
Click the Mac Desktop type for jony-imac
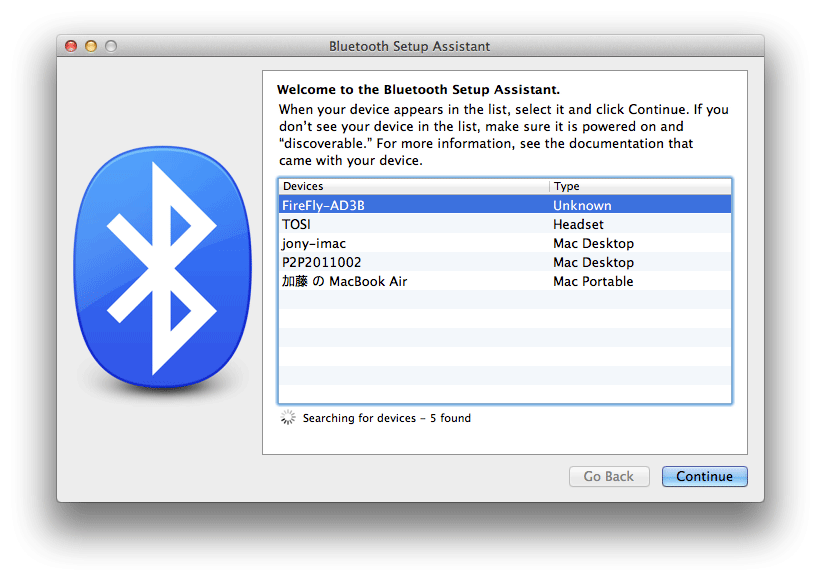click(593, 243)
